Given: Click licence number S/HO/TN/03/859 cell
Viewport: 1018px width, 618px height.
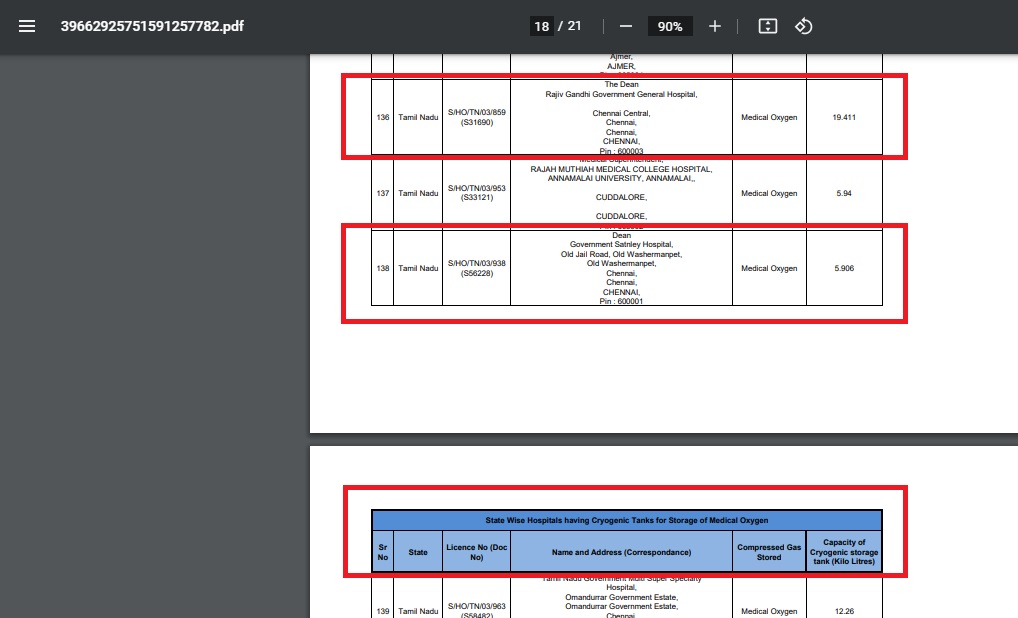Looking at the screenshot, I should [477, 117].
